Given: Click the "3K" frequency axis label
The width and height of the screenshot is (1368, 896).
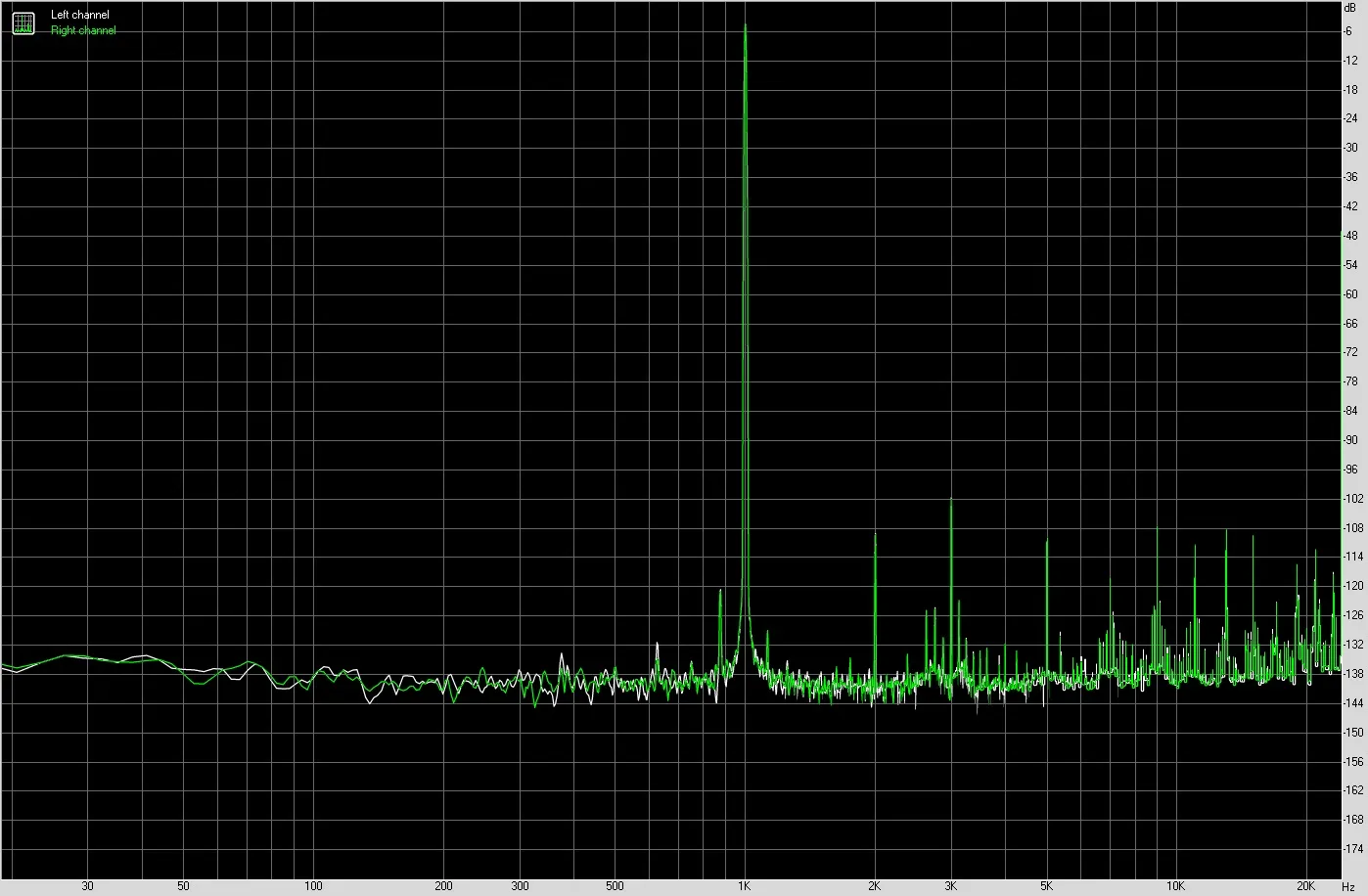Looking at the screenshot, I should coord(951,886).
